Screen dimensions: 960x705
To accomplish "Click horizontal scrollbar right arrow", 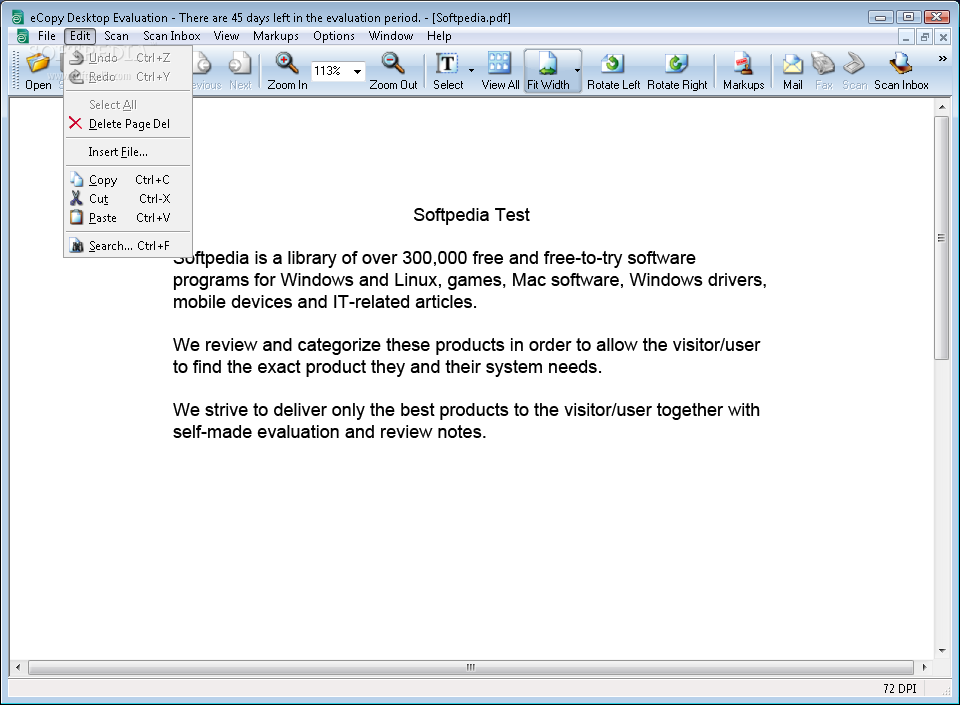I will [924, 667].
